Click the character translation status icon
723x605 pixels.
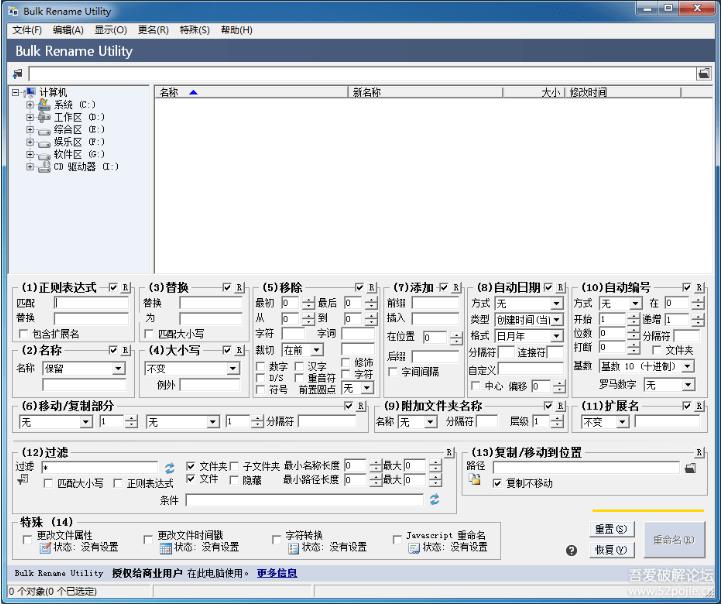[293, 548]
